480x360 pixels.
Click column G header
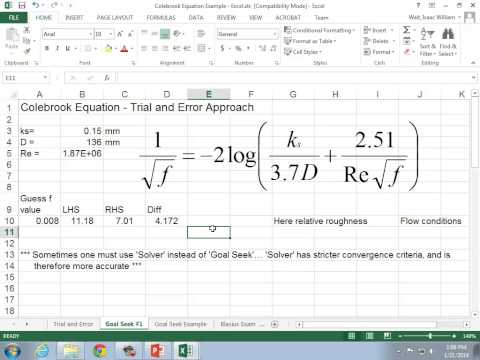point(293,94)
